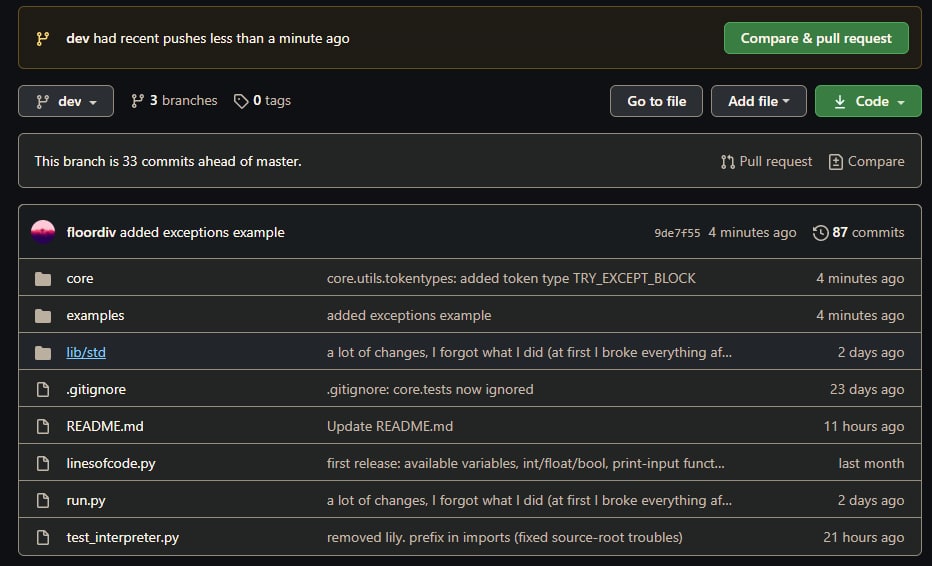Open the lib/std folder link
The height and width of the screenshot is (566, 932).
click(86, 353)
